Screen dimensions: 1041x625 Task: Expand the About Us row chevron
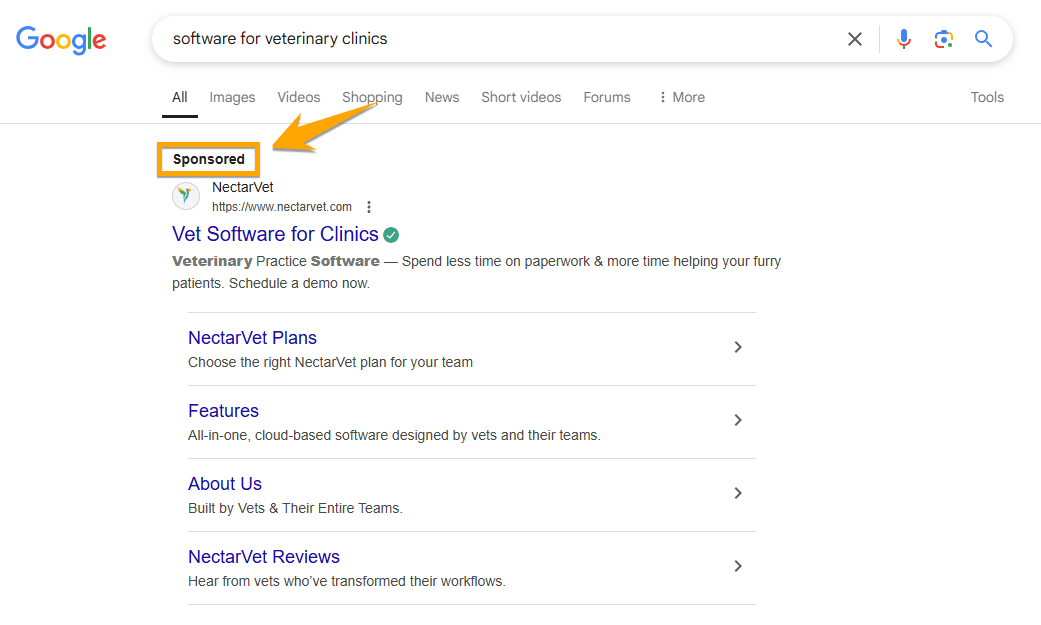point(738,493)
